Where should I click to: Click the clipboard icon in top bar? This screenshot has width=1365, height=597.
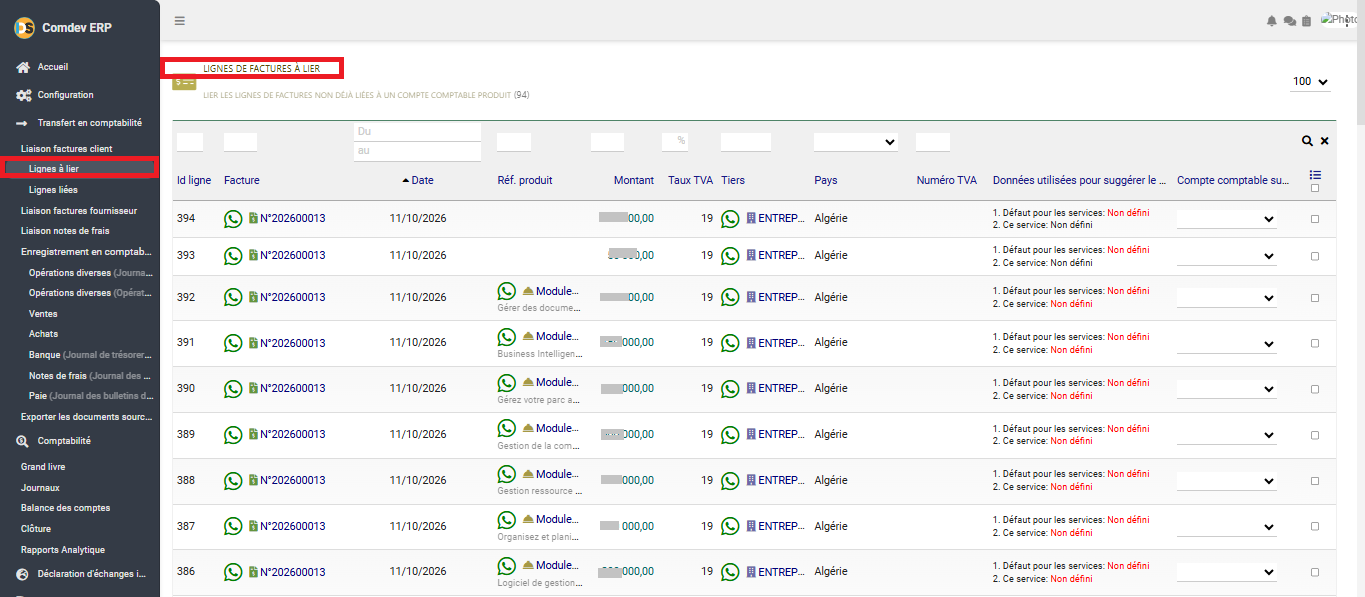(1306, 21)
